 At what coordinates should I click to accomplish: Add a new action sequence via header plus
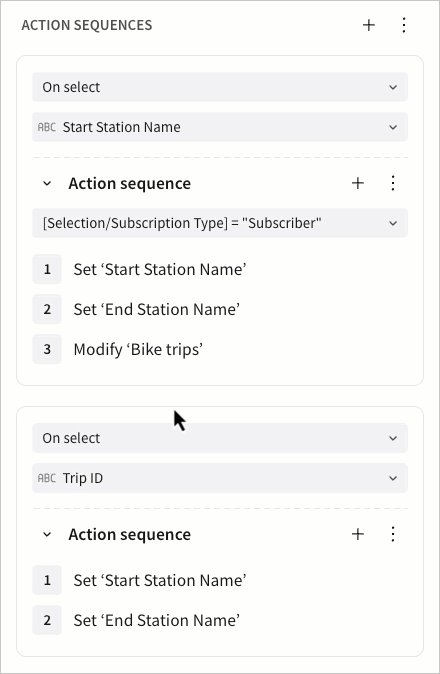pos(369,25)
